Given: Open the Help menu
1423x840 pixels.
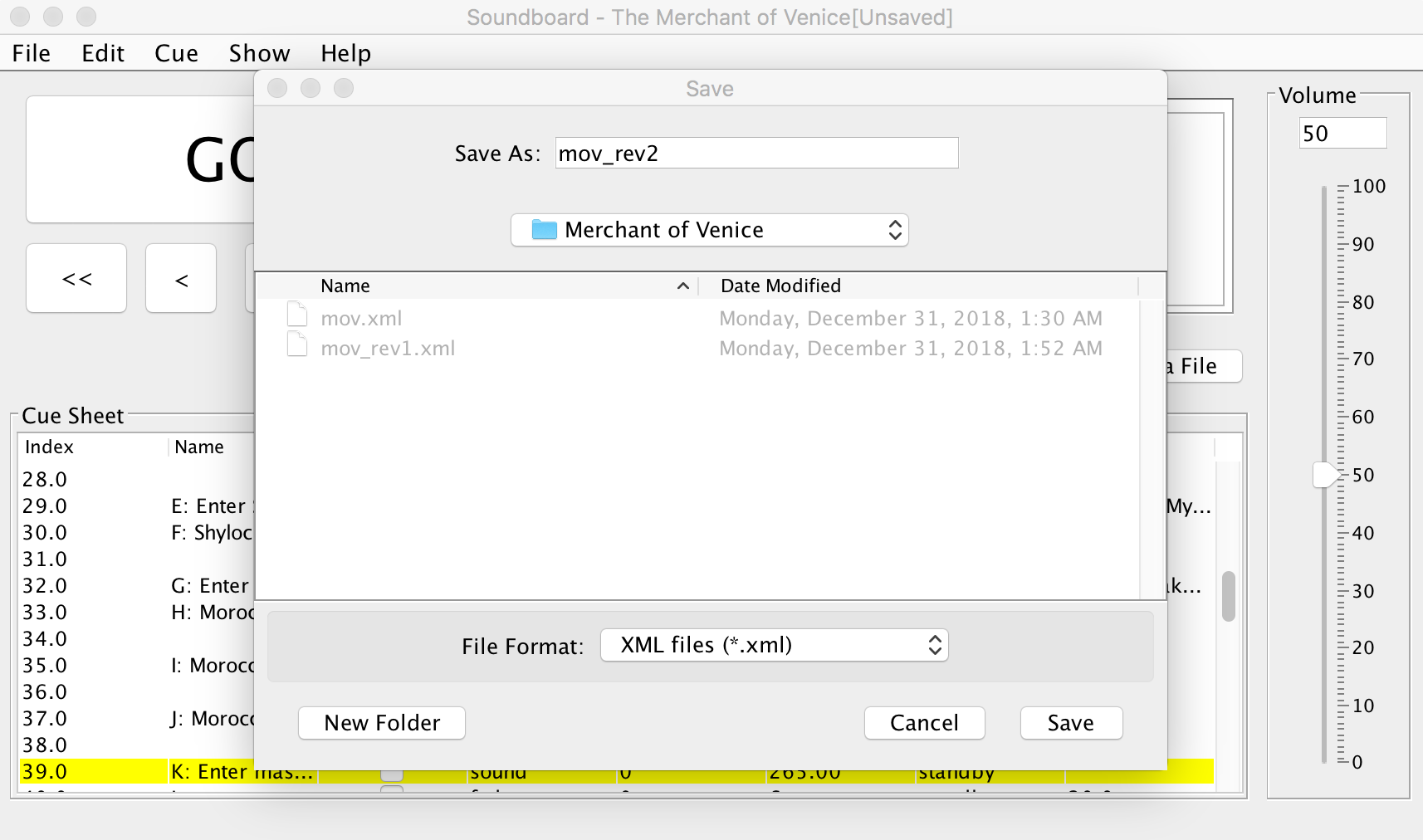Looking at the screenshot, I should (346, 53).
